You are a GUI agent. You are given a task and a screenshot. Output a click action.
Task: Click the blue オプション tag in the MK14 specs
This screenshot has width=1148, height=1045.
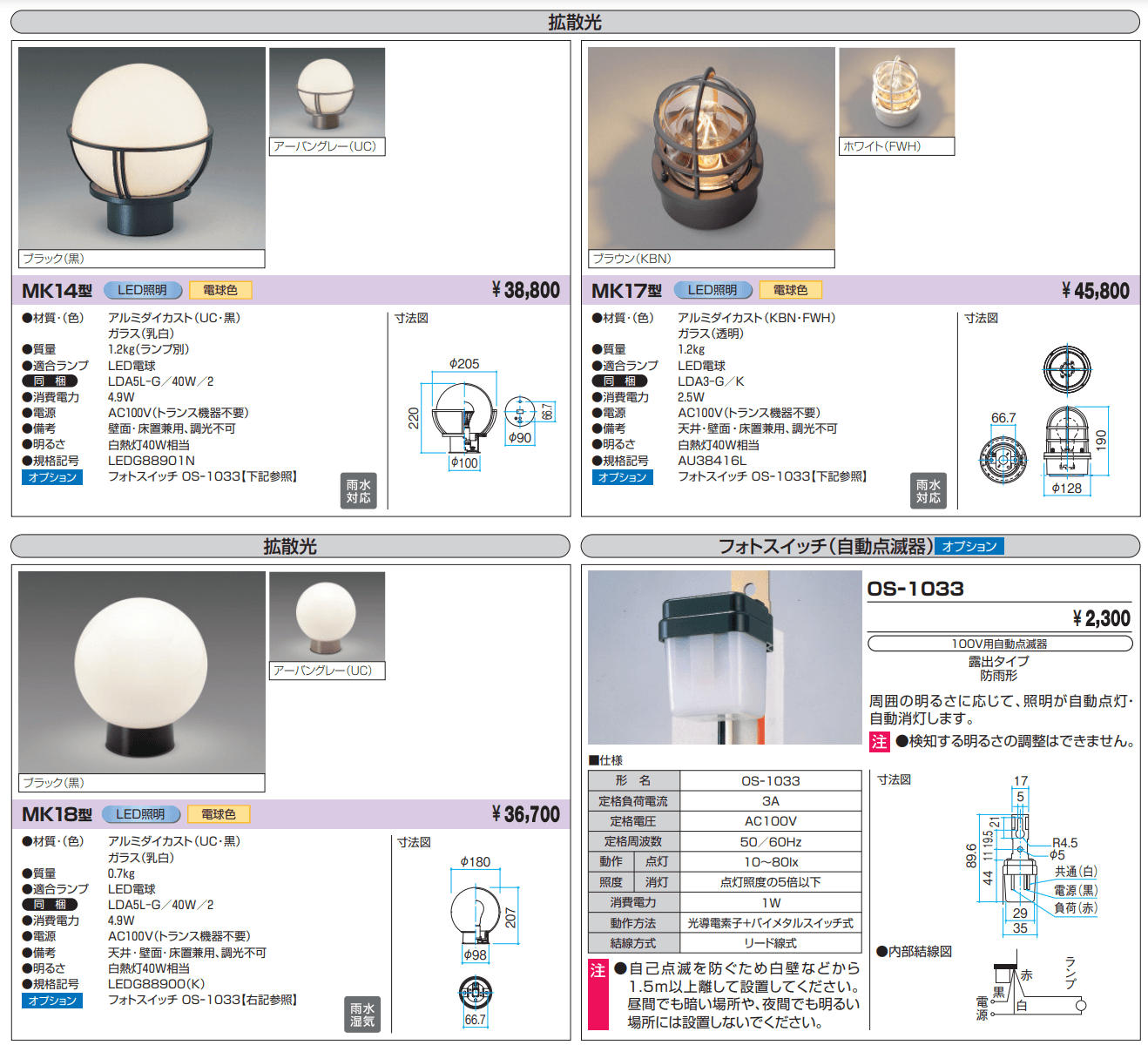pos(52,477)
